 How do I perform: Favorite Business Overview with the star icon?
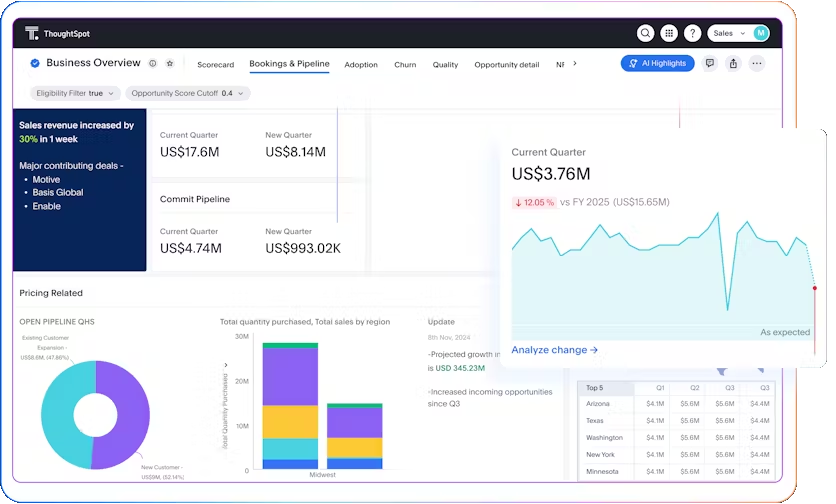(x=170, y=63)
